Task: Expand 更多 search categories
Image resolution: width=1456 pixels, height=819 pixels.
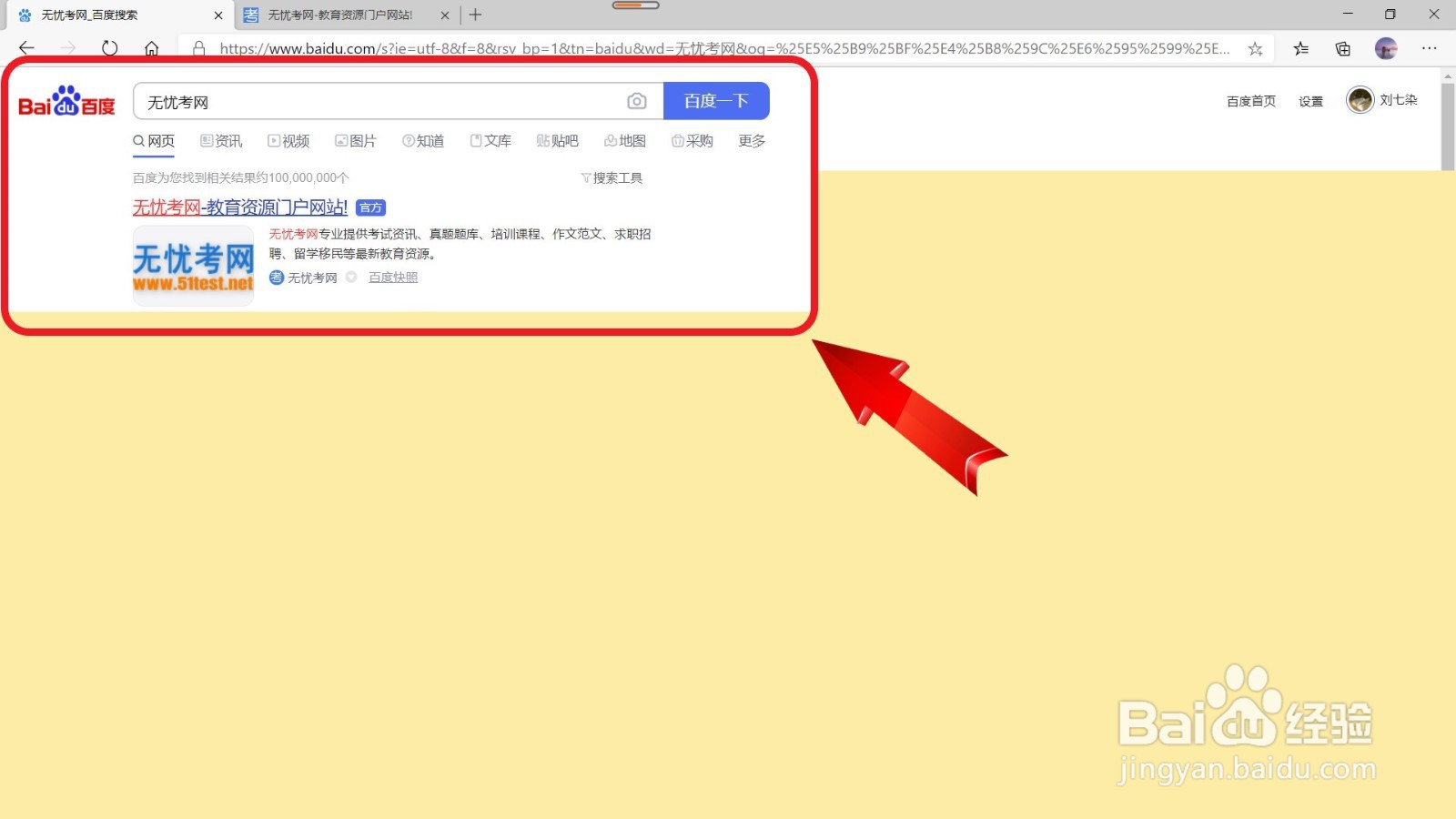Action: coord(752,141)
